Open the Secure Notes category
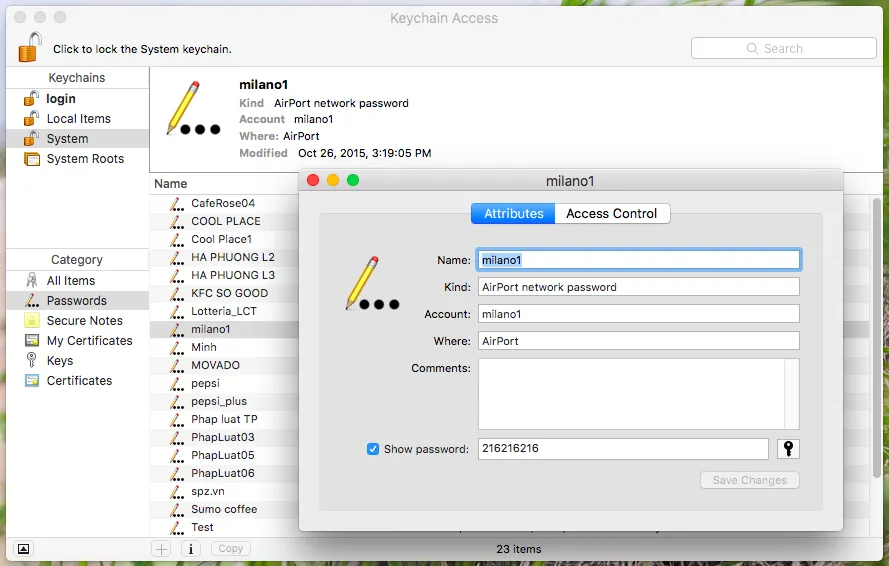 click(x=84, y=321)
